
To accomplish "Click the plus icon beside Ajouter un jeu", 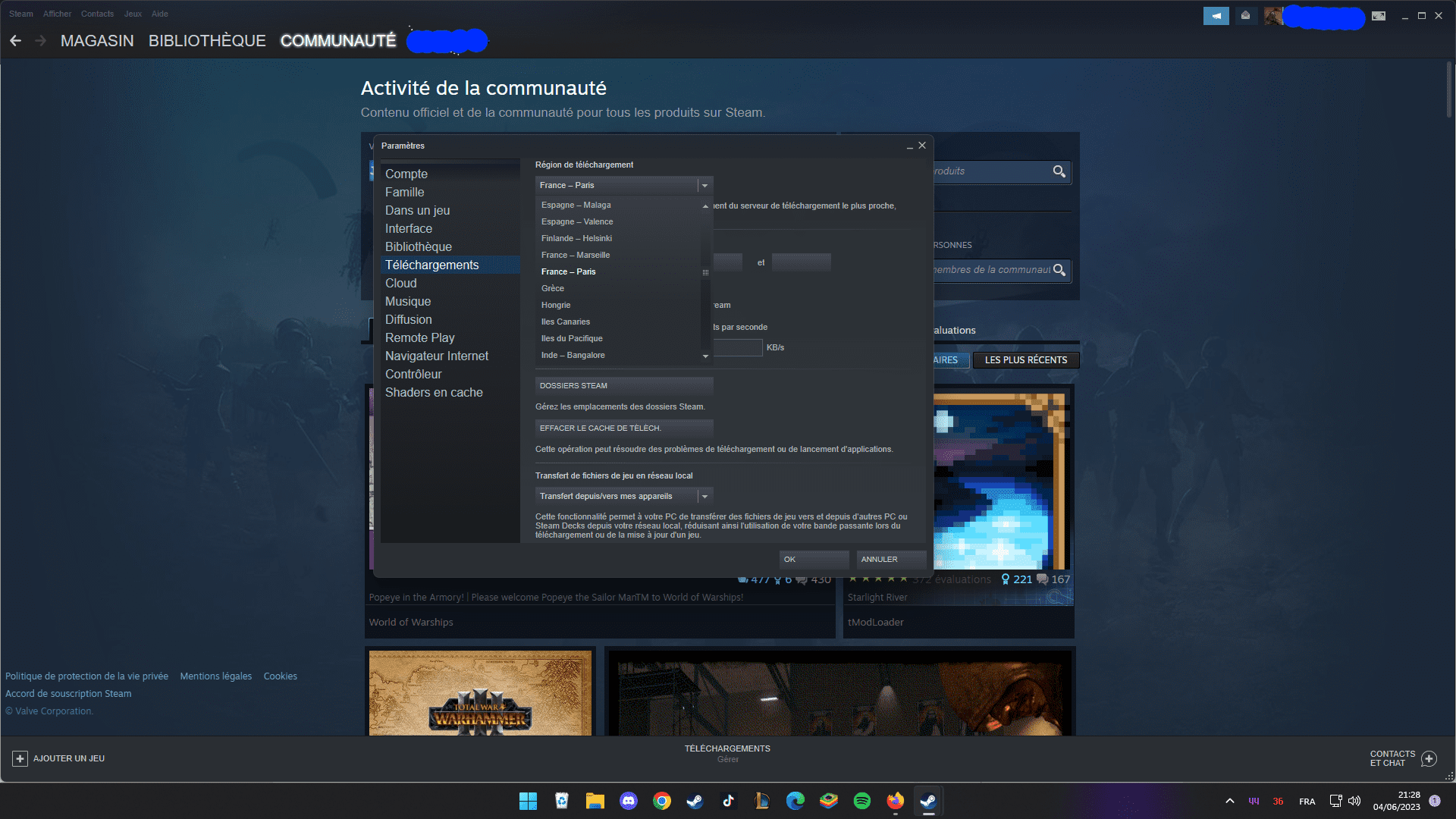I will [20, 758].
